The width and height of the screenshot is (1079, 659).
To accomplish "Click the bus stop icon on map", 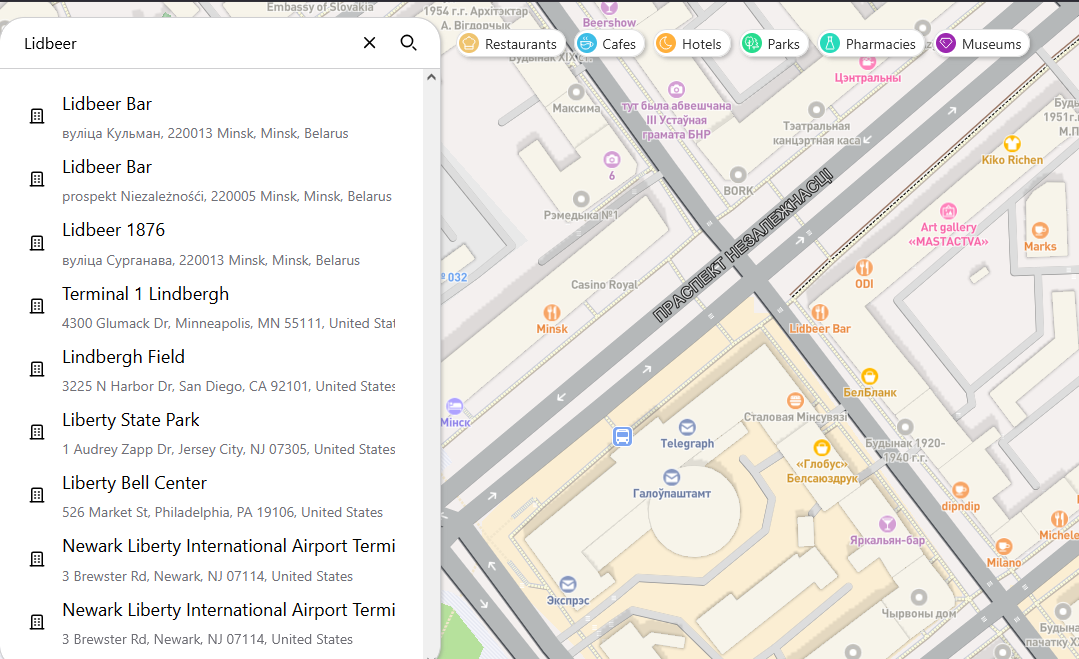I will (x=622, y=437).
